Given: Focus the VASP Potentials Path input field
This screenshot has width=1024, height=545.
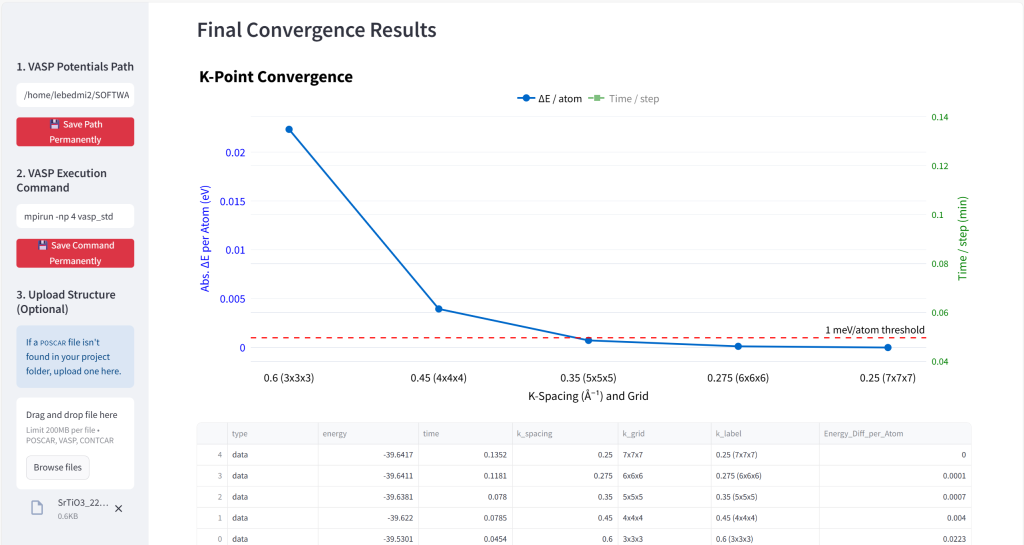Looking at the screenshot, I should [x=75, y=95].
